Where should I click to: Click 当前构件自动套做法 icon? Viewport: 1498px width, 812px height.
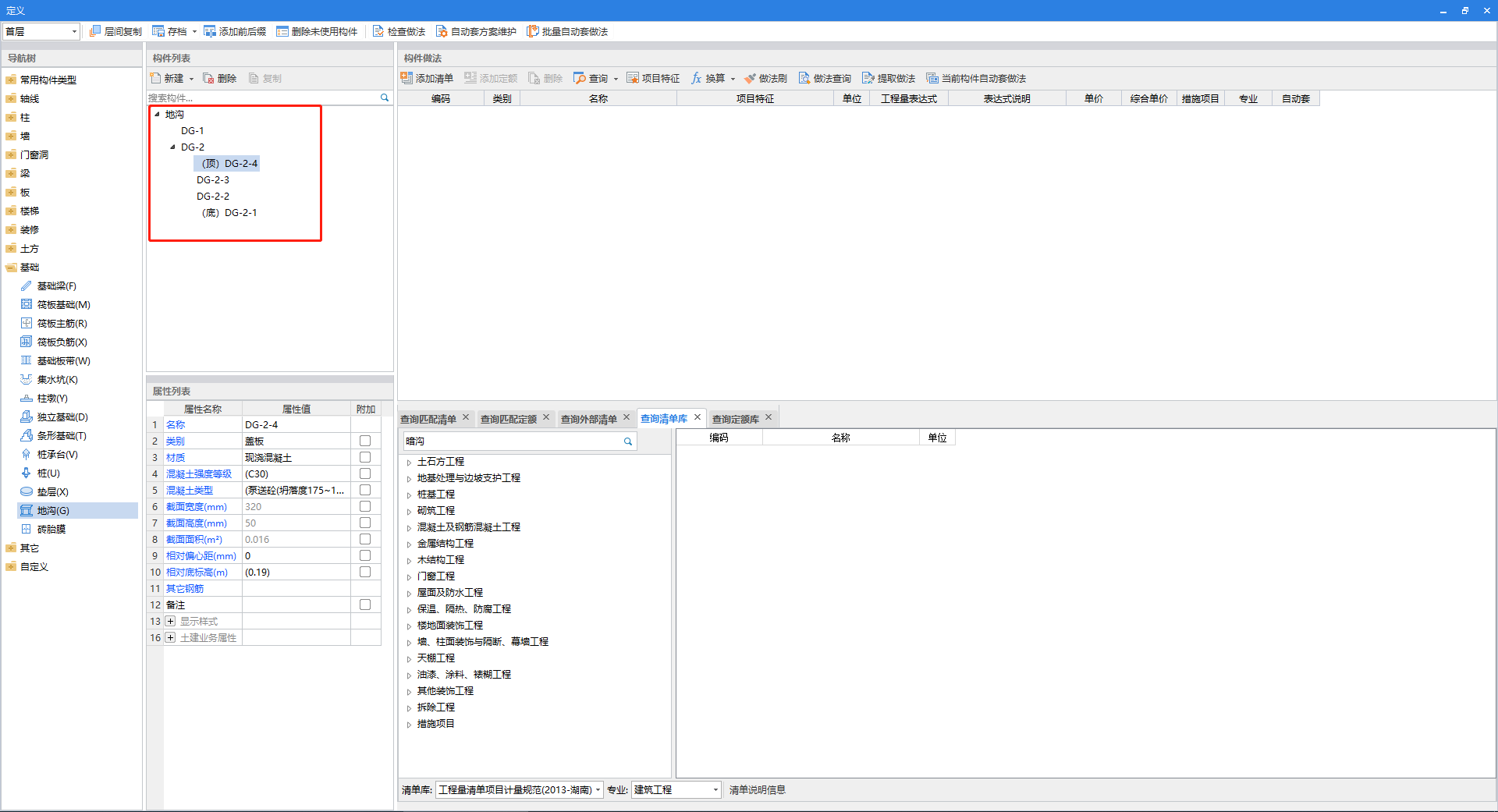pos(932,78)
